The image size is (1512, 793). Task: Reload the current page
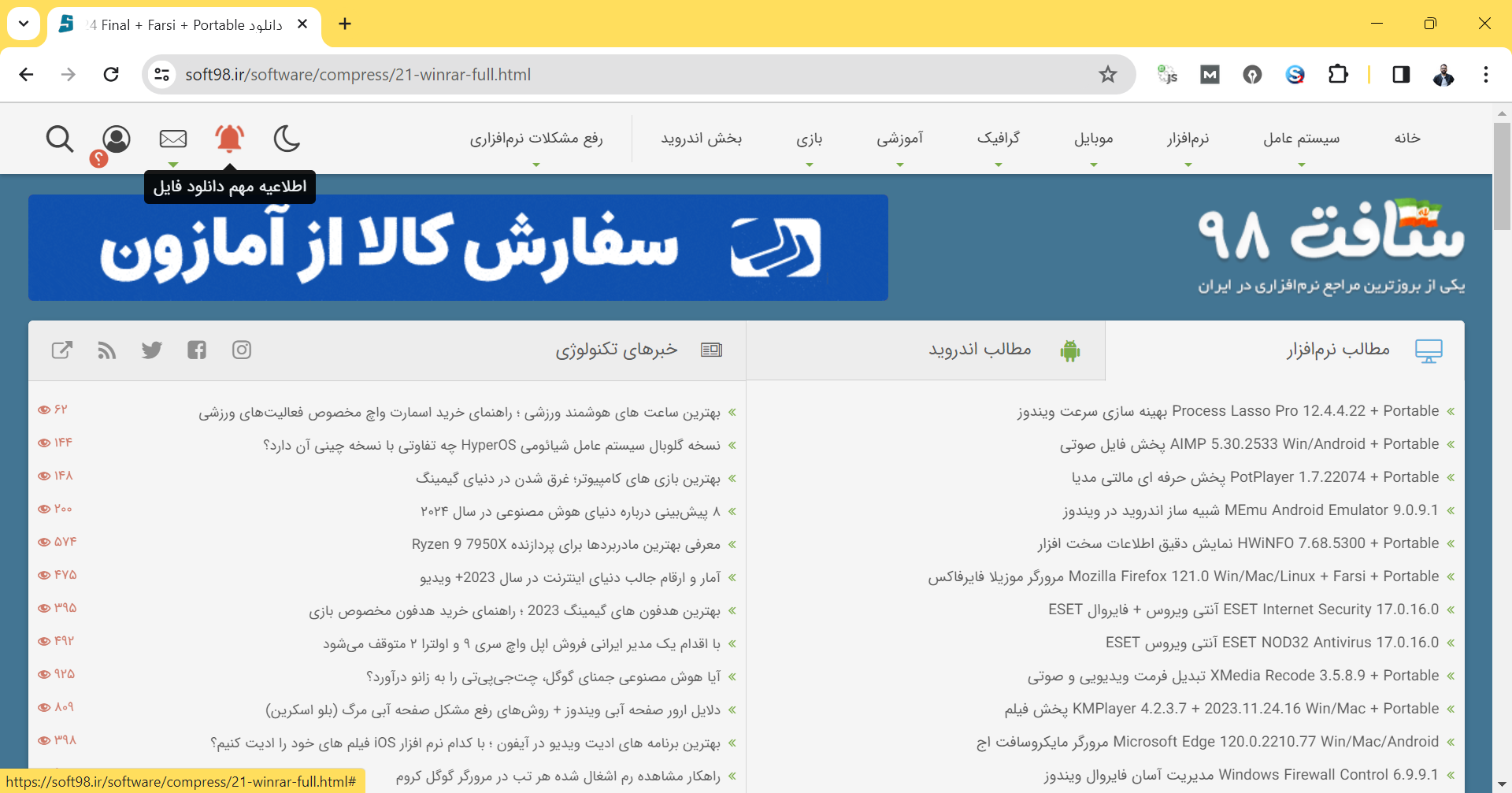pyautogui.click(x=111, y=75)
